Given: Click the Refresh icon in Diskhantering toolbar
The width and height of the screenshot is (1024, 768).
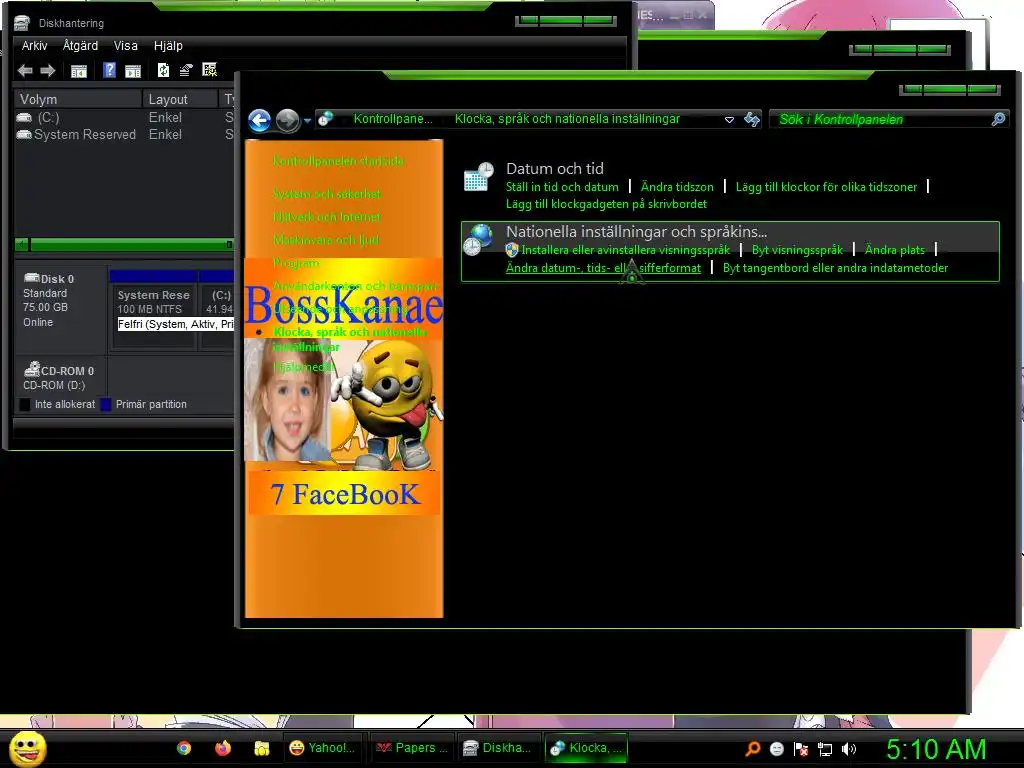Looking at the screenshot, I should [163, 70].
